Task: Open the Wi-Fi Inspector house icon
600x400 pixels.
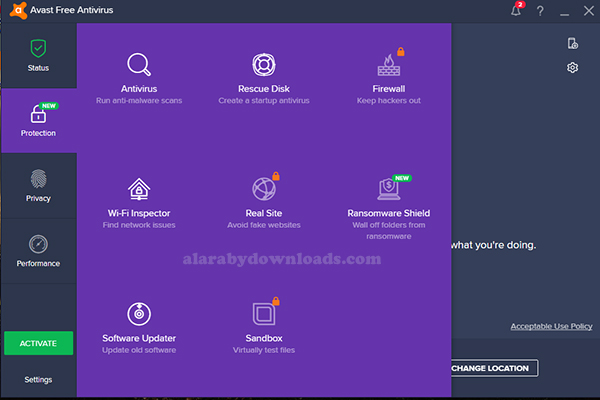Action: (139, 189)
